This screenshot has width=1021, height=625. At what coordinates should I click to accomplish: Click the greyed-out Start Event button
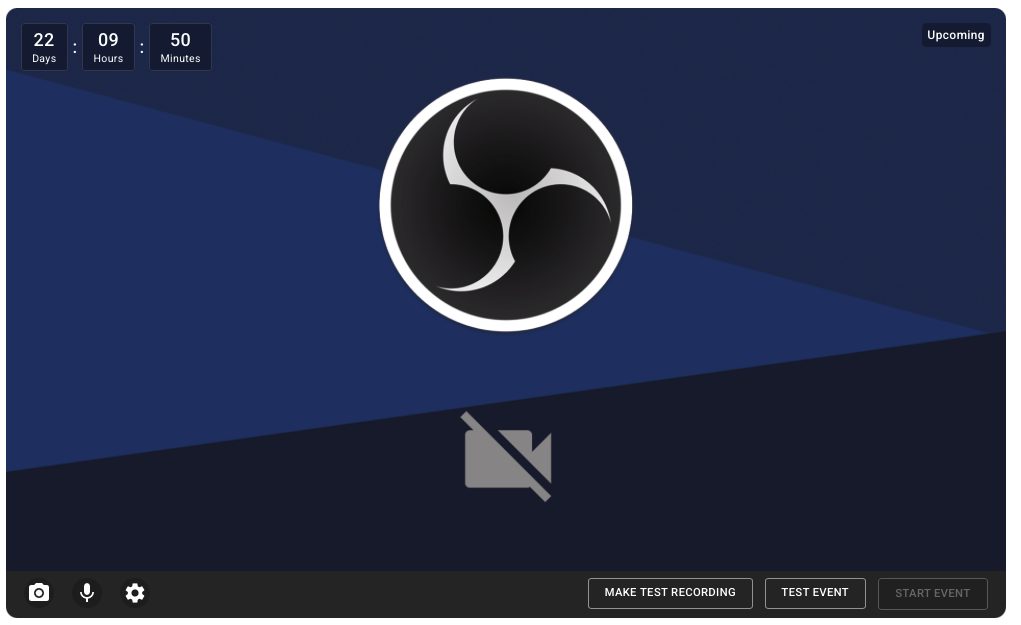(932, 593)
